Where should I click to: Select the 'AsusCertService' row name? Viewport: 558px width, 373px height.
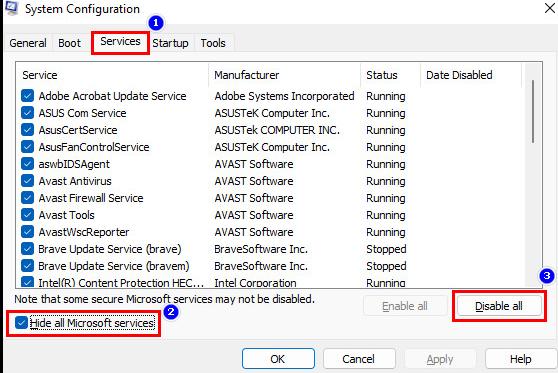point(78,130)
